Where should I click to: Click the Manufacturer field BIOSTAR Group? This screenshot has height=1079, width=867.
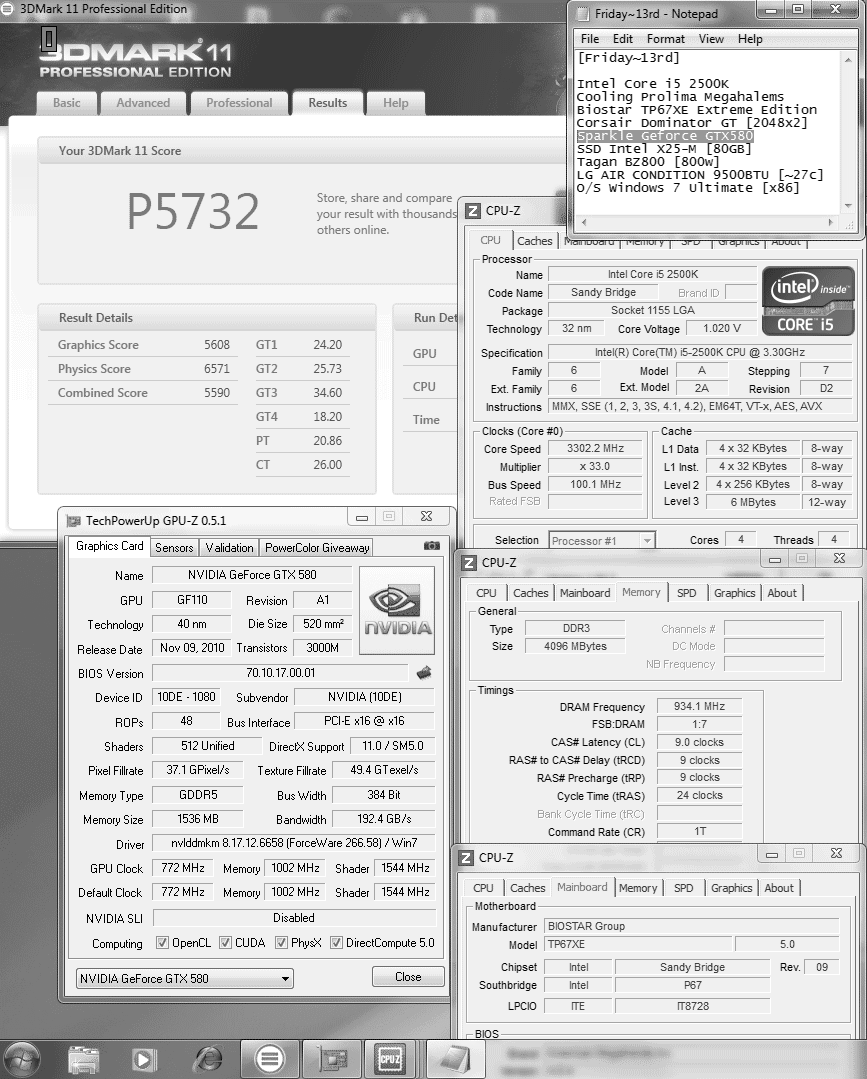tap(692, 926)
